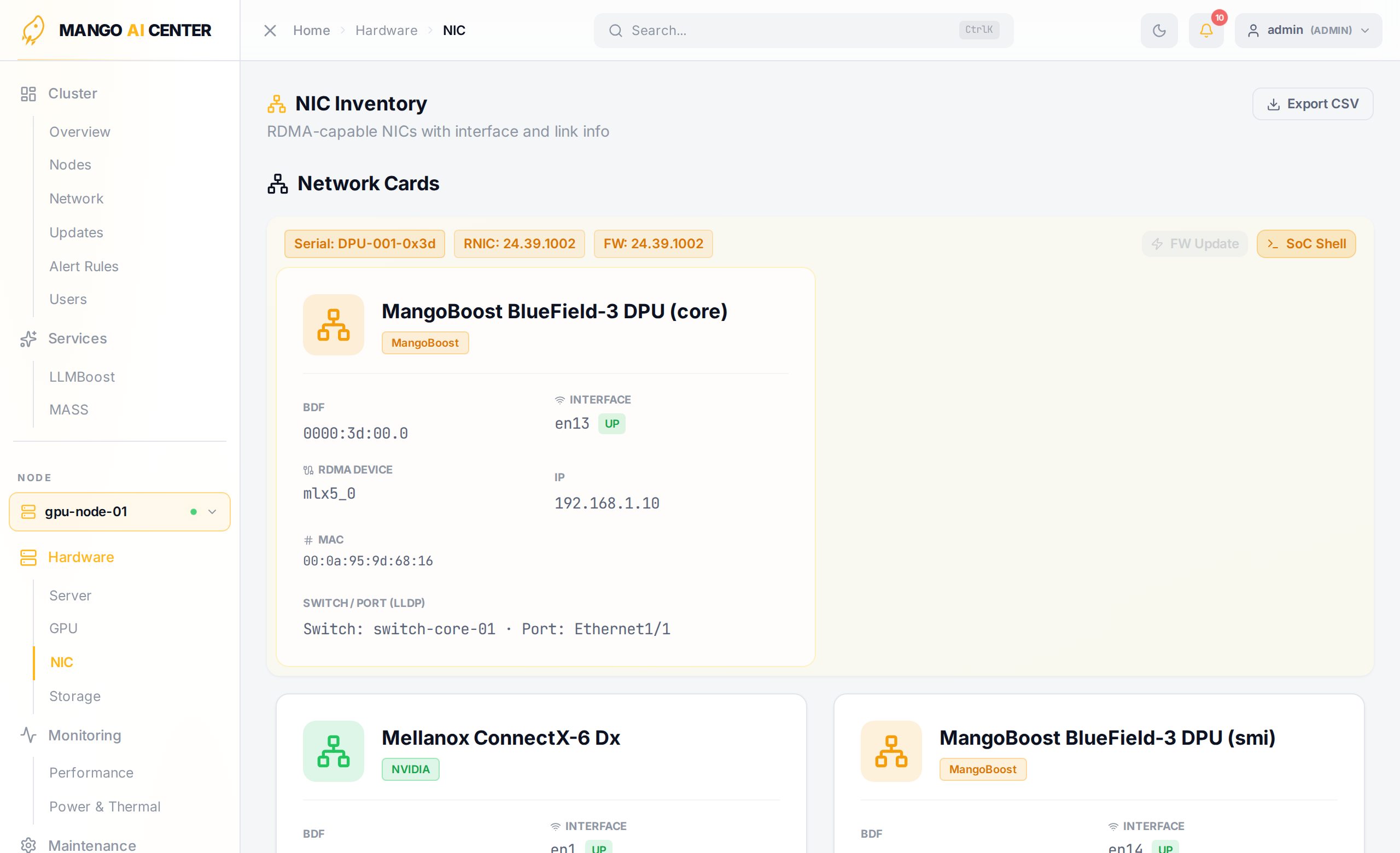Select the MAC address 00:0a:95:9d:68:16
Screen dimensions: 1400x853
point(368,561)
